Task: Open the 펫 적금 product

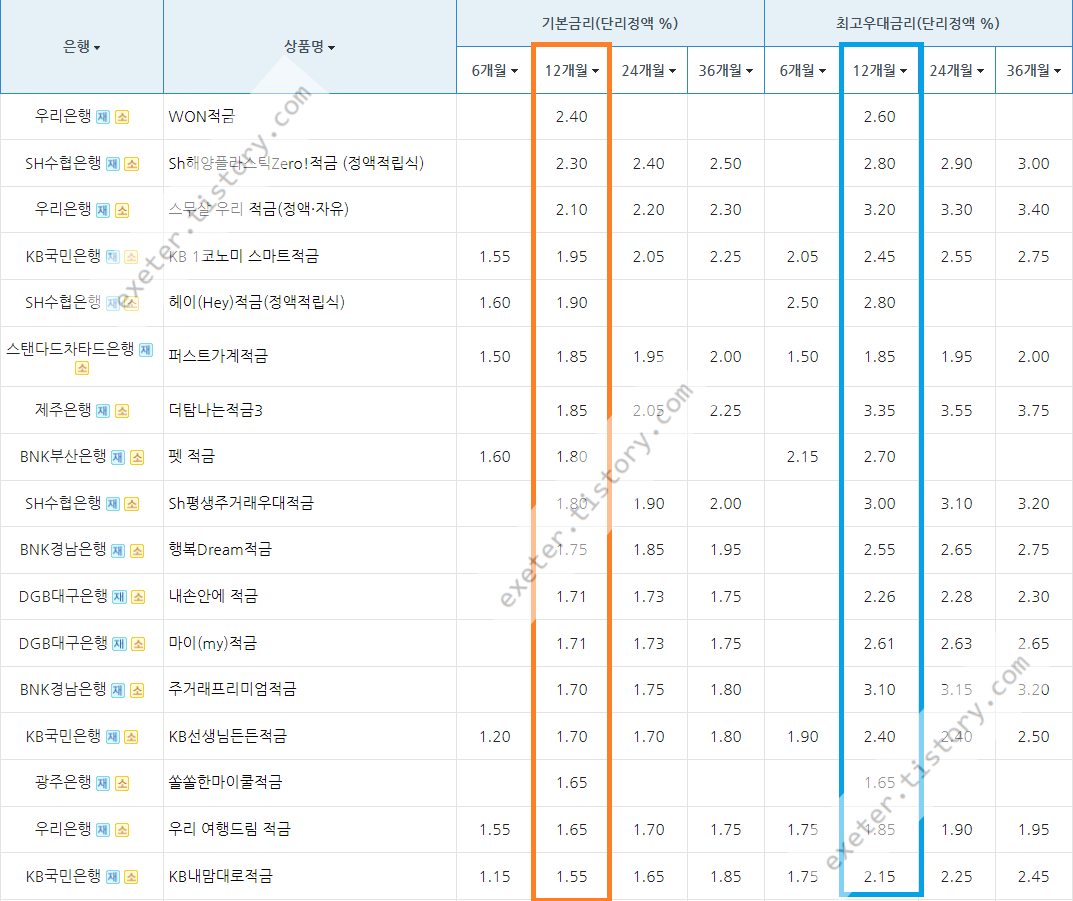Action: pos(192,456)
